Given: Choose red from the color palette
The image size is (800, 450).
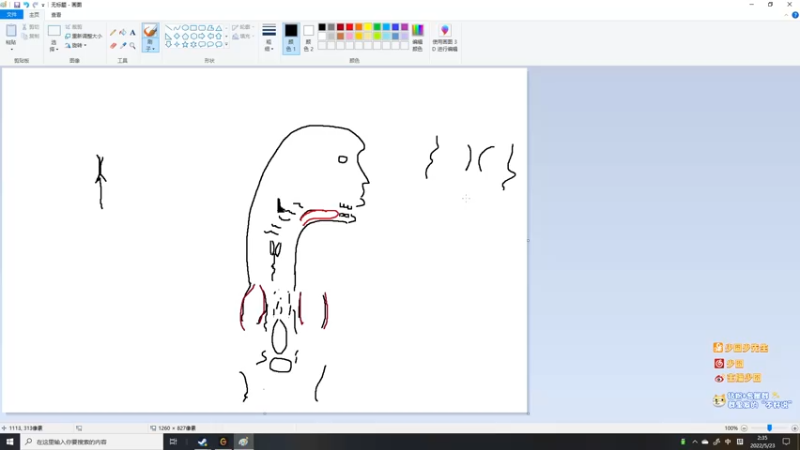Looking at the screenshot, I should [349, 27].
